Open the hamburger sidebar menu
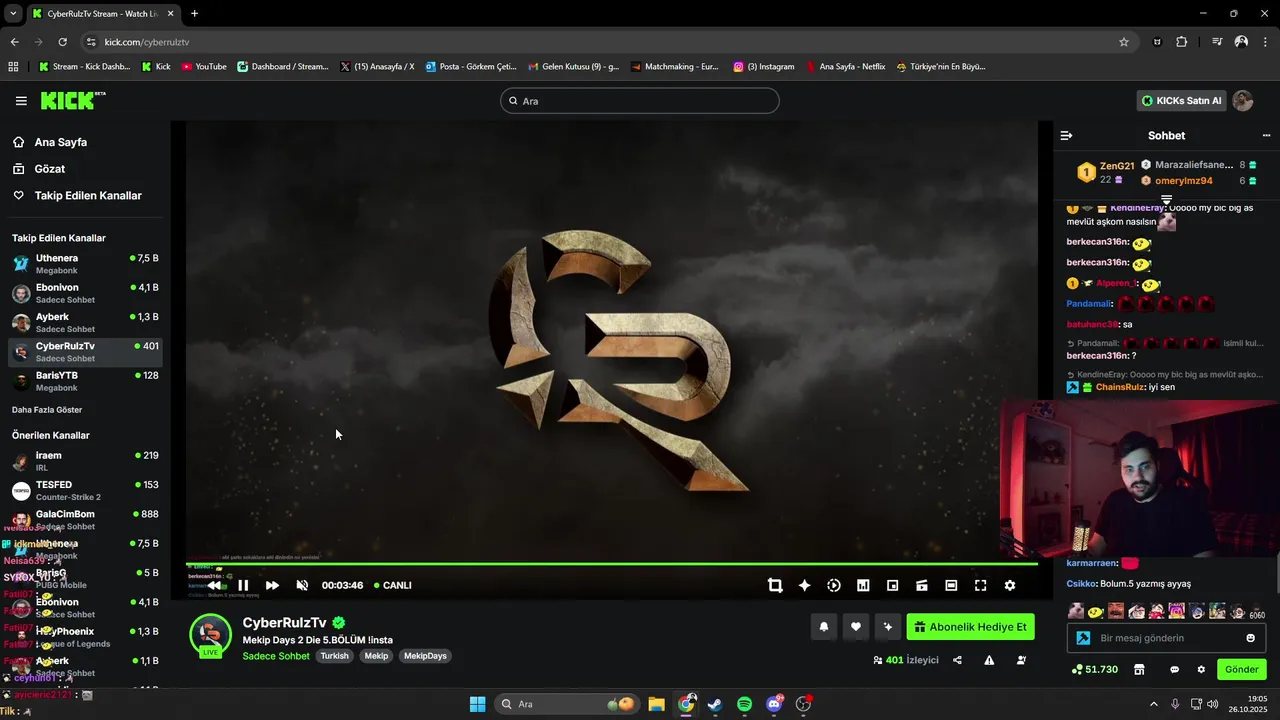The width and height of the screenshot is (1280, 720). 21,101
